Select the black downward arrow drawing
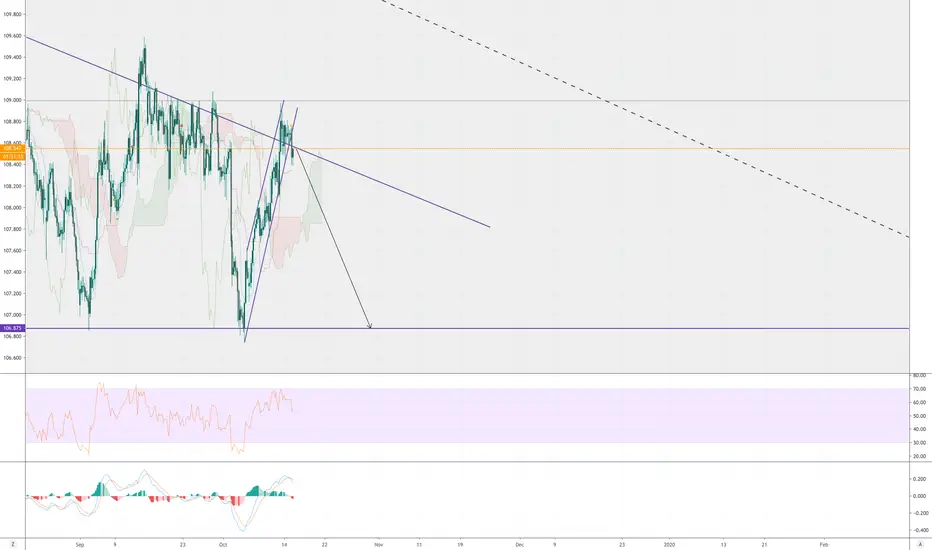932x550 pixels. [333, 238]
